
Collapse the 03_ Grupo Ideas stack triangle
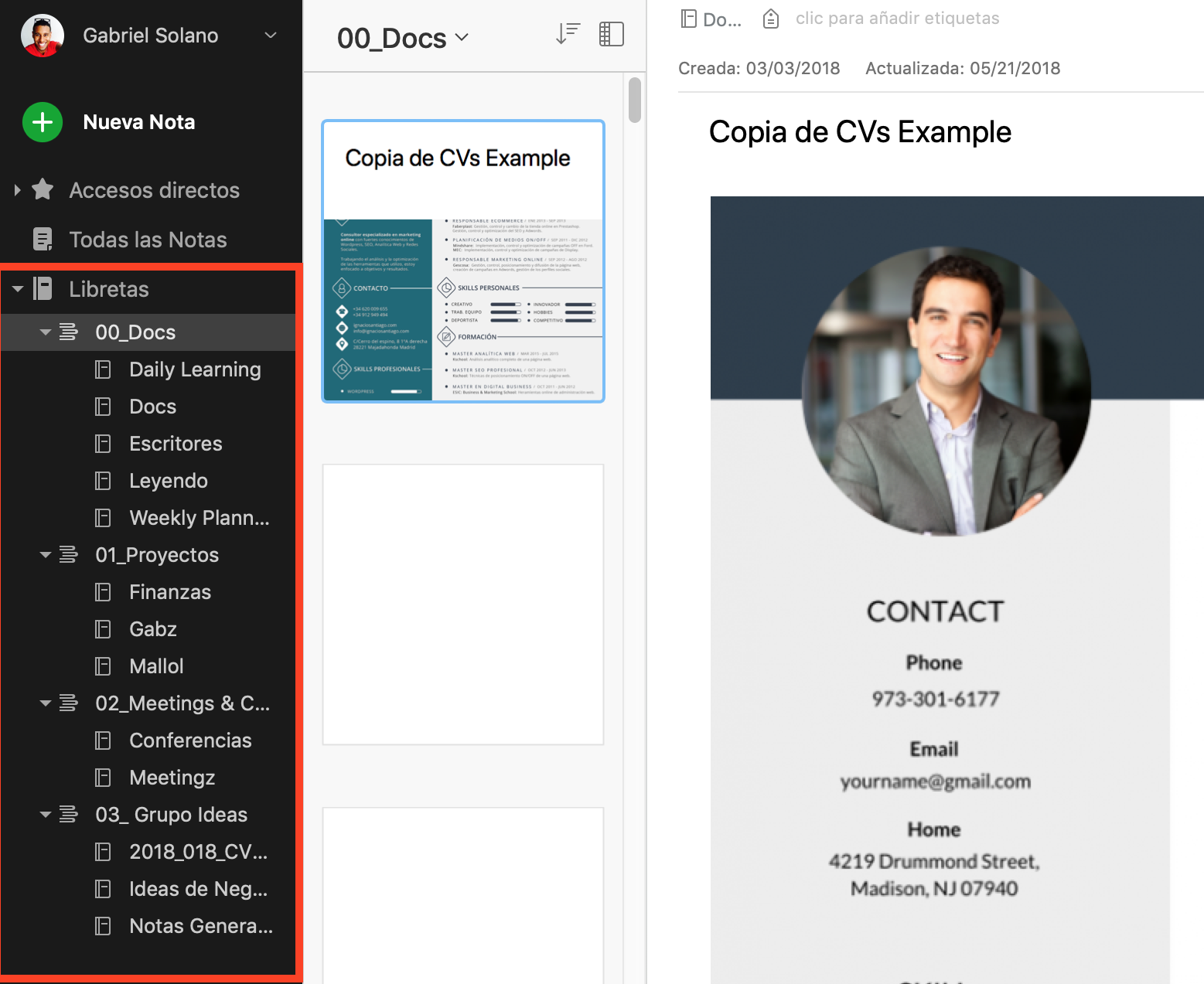coord(46,815)
